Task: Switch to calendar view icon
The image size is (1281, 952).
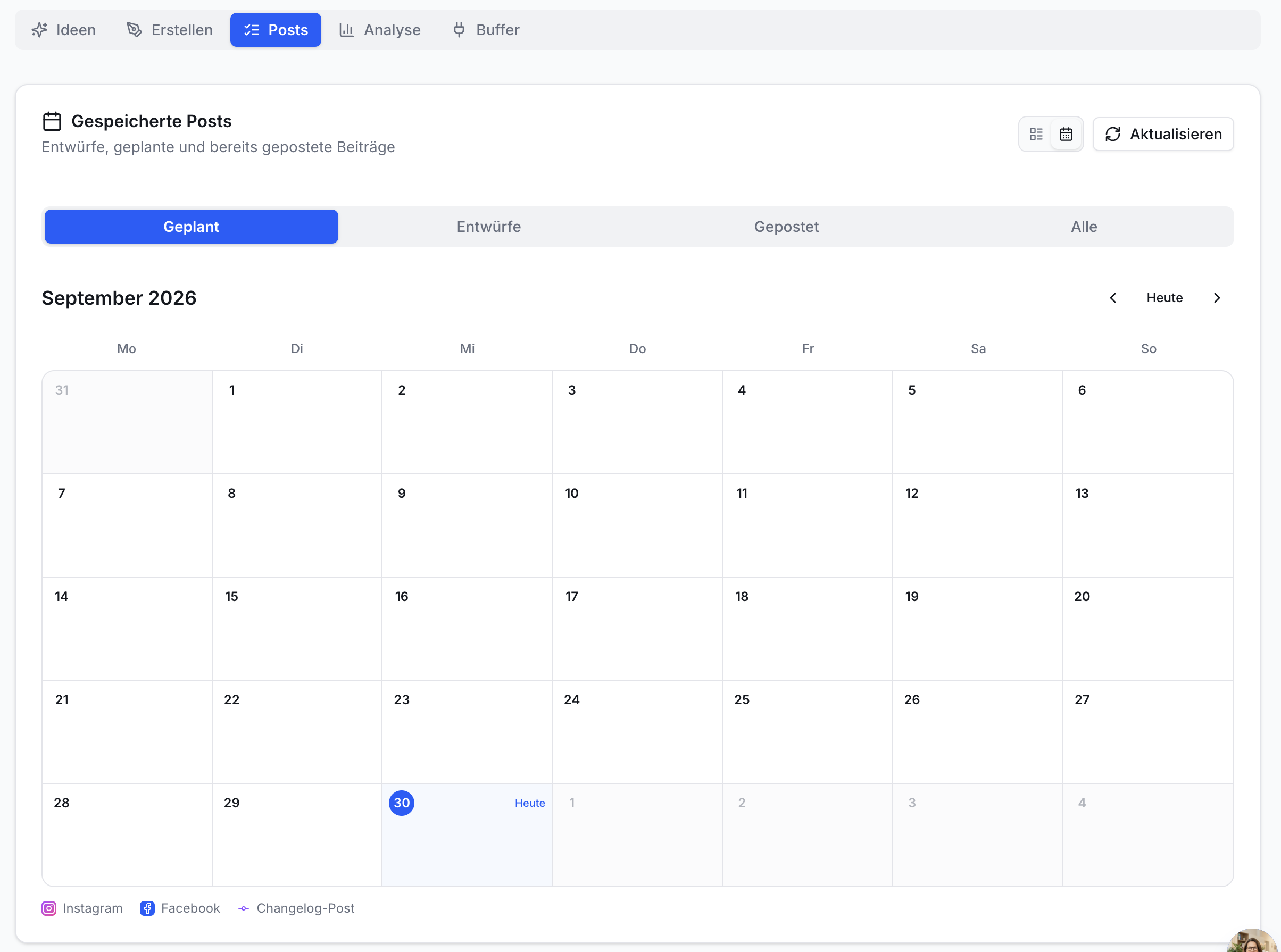Action: tap(1066, 134)
